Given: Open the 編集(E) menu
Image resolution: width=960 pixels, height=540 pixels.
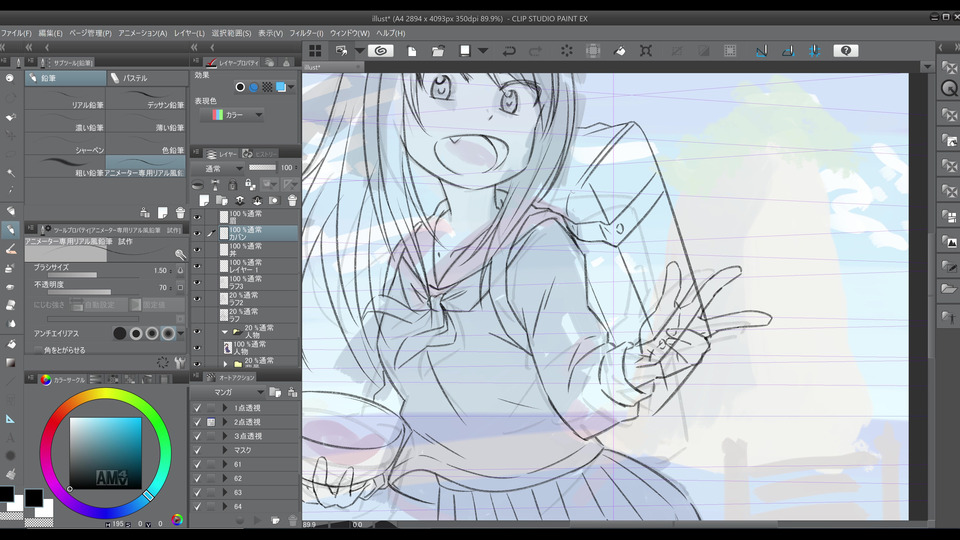Looking at the screenshot, I should point(50,33).
